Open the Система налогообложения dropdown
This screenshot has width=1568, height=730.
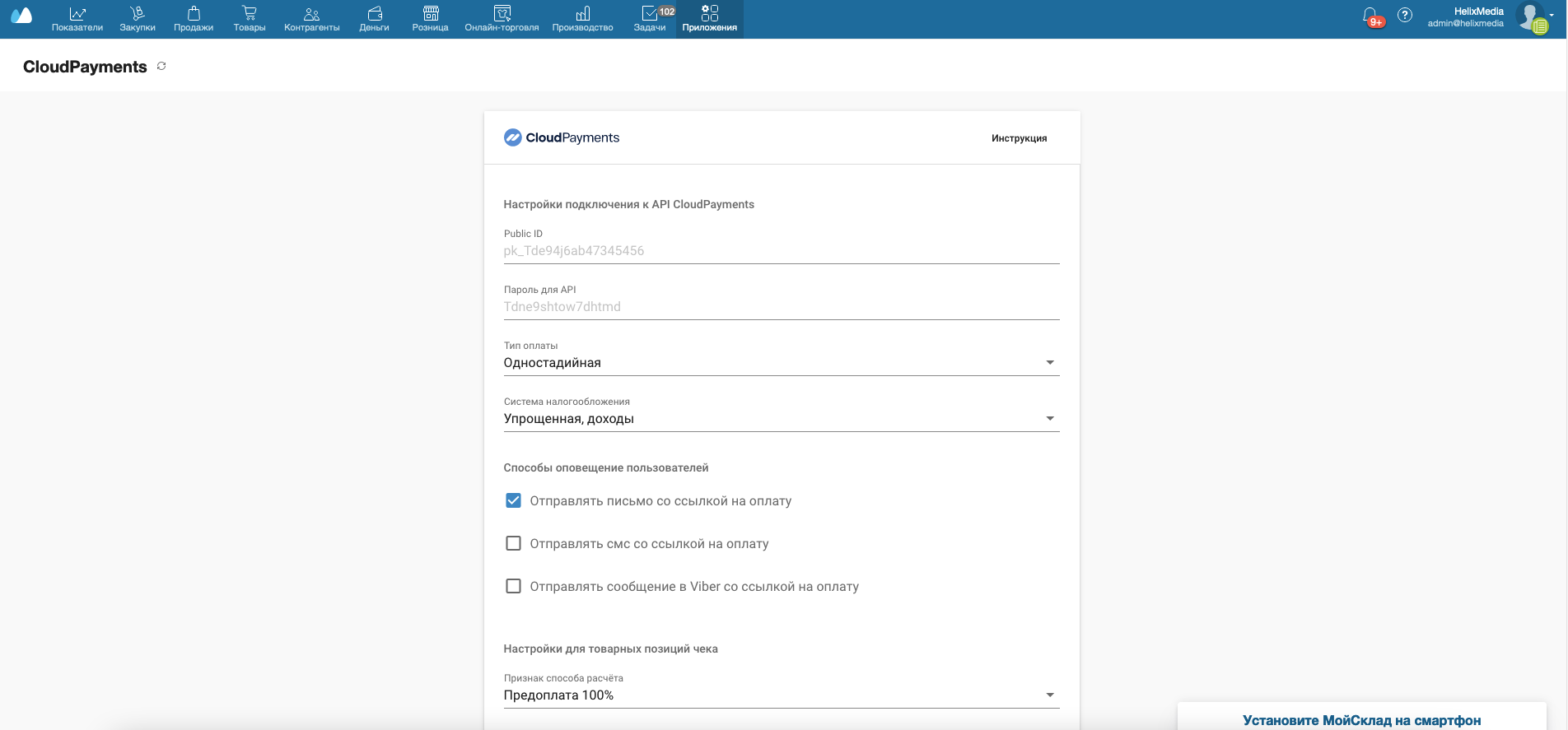[x=781, y=419]
